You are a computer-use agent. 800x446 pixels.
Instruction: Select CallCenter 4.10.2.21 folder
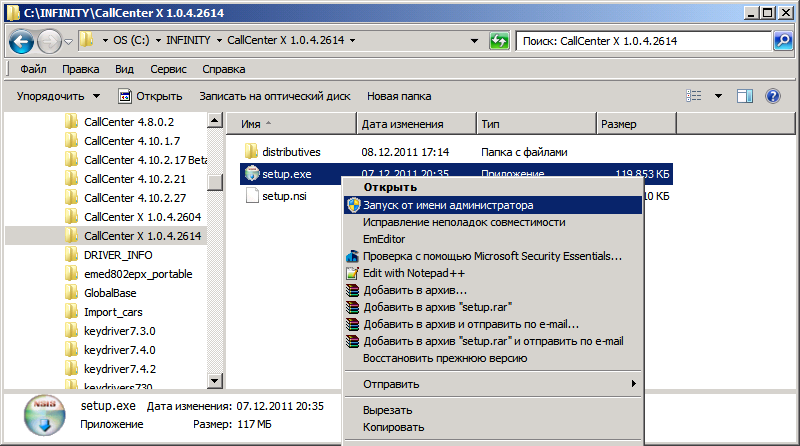pyautogui.click(x=135, y=179)
